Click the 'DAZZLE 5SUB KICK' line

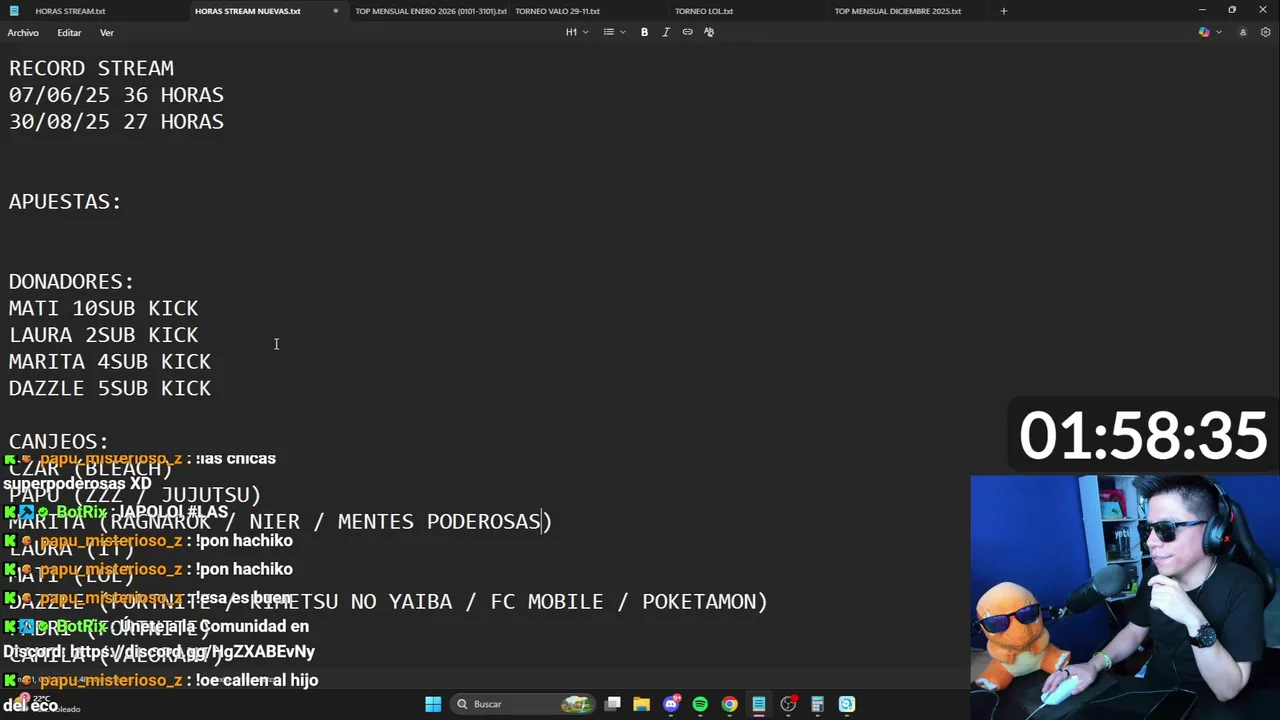coord(110,388)
